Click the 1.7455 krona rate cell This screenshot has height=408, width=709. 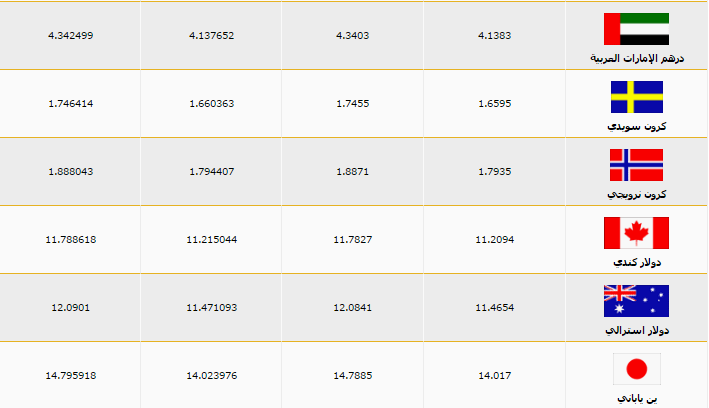353,103
